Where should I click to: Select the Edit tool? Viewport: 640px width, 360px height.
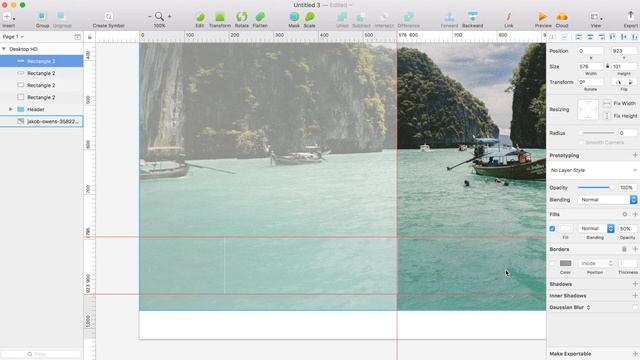(200, 17)
